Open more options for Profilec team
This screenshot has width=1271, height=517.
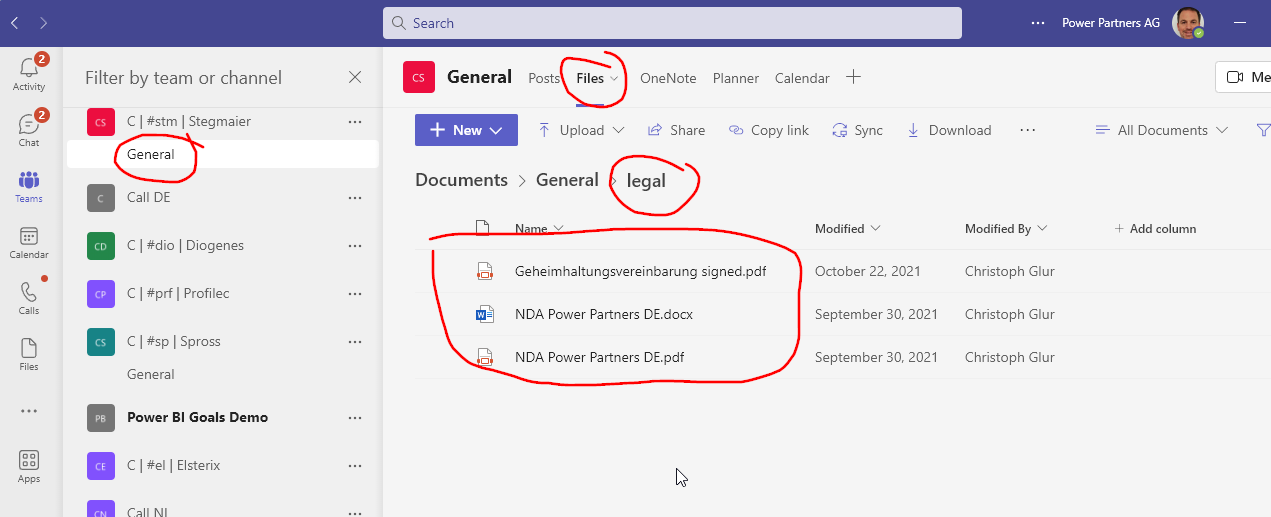[x=354, y=293]
